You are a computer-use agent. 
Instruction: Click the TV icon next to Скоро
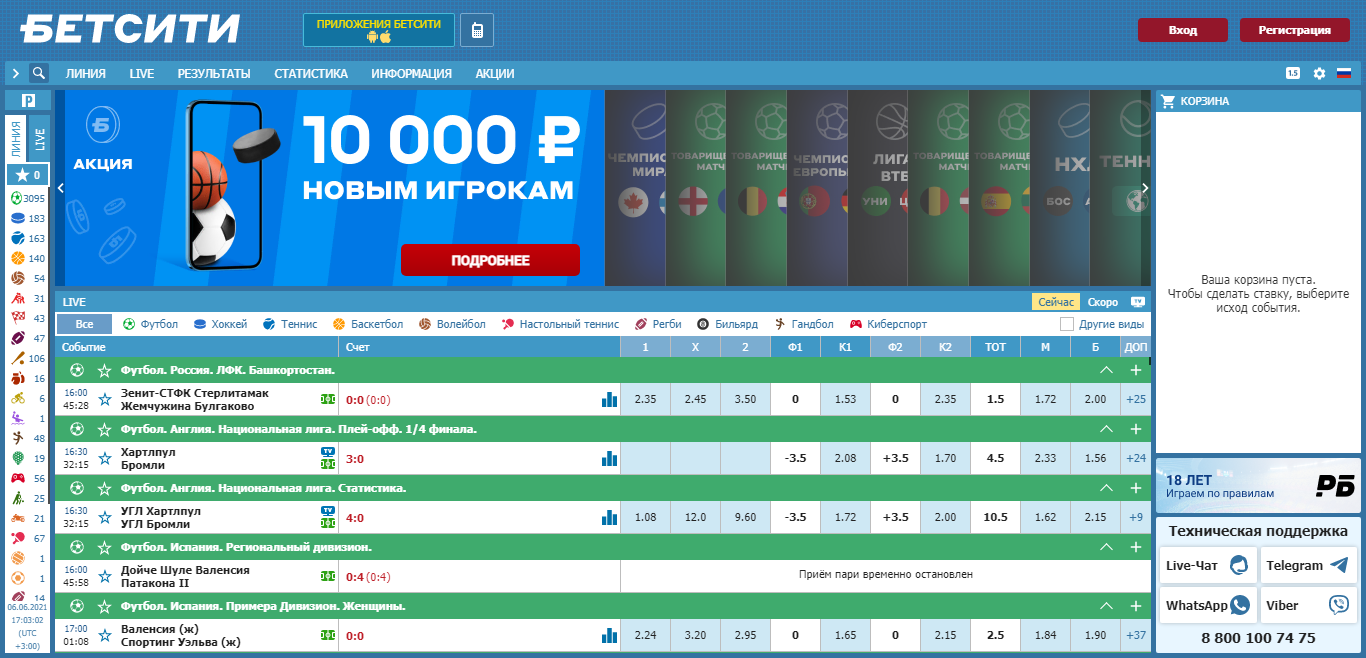1137,302
